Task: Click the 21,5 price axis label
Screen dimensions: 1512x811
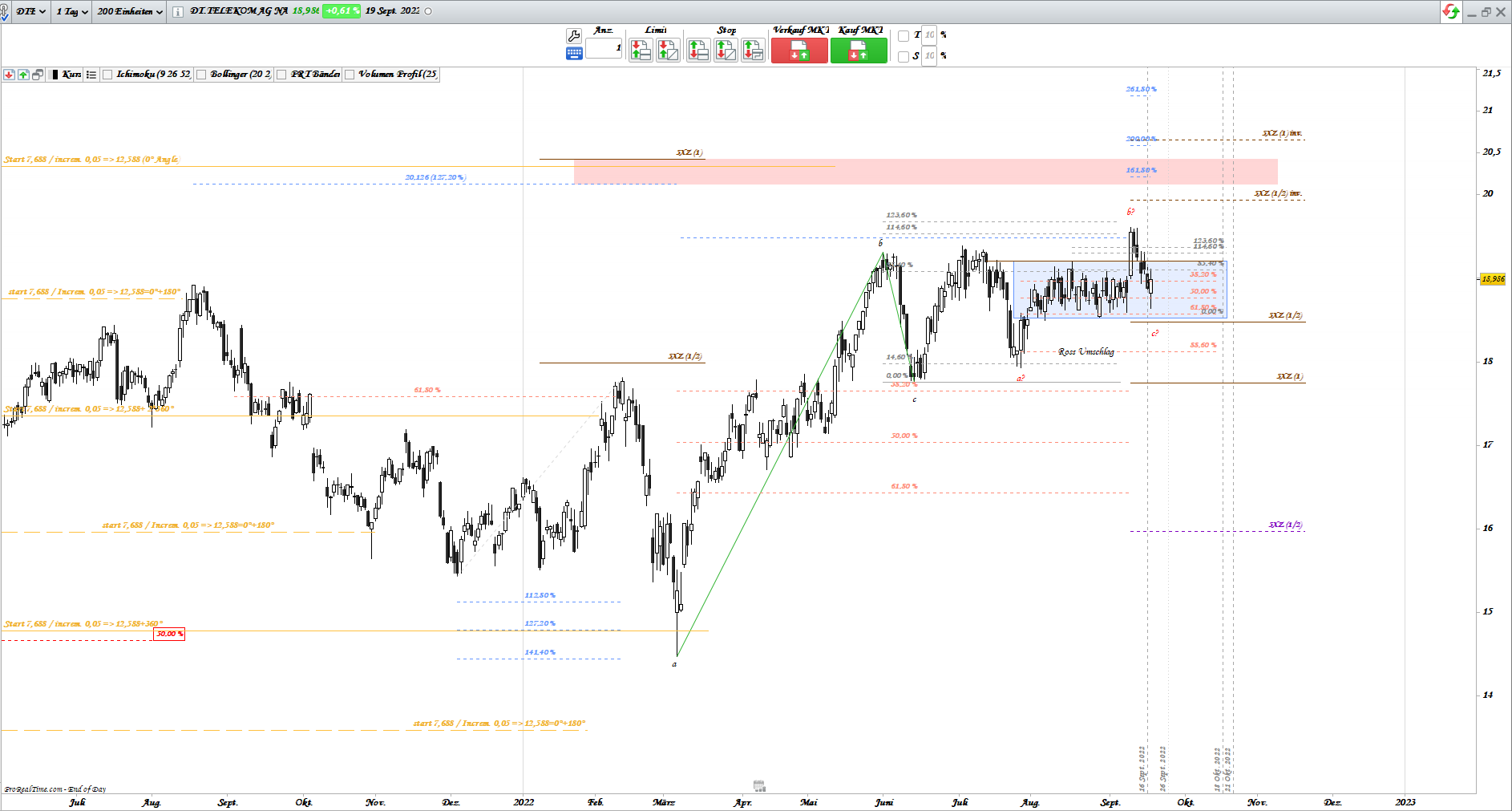Action: click(x=1491, y=73)
